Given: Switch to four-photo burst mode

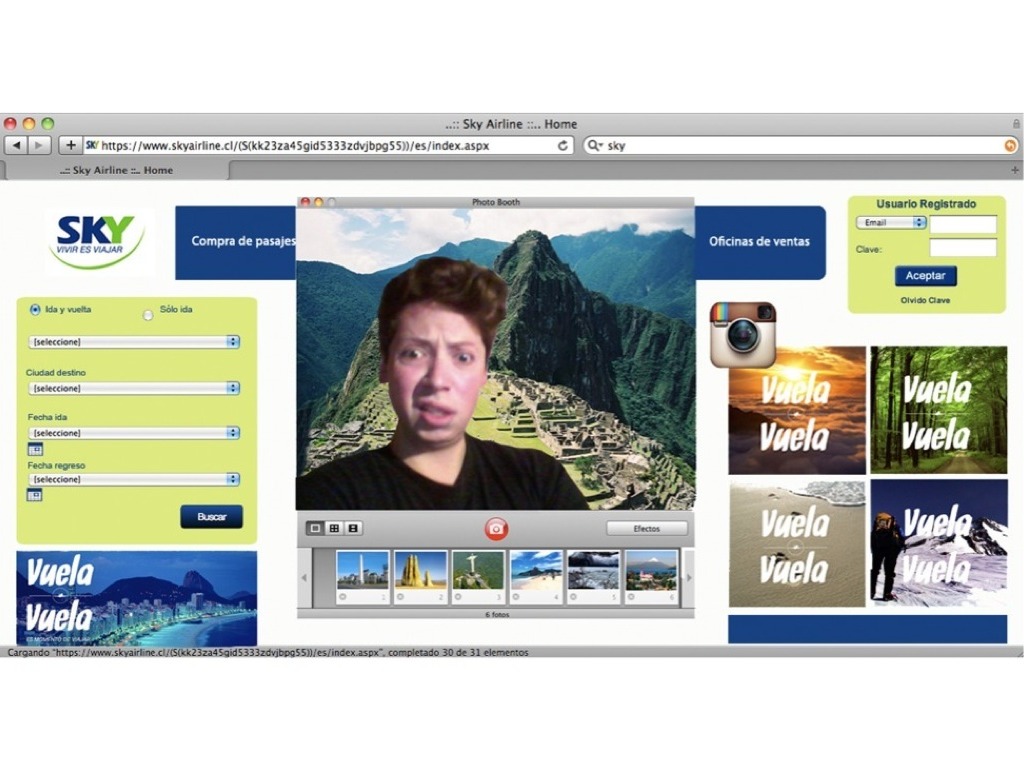Looking at the screenshot, I should tap(334, 528).
